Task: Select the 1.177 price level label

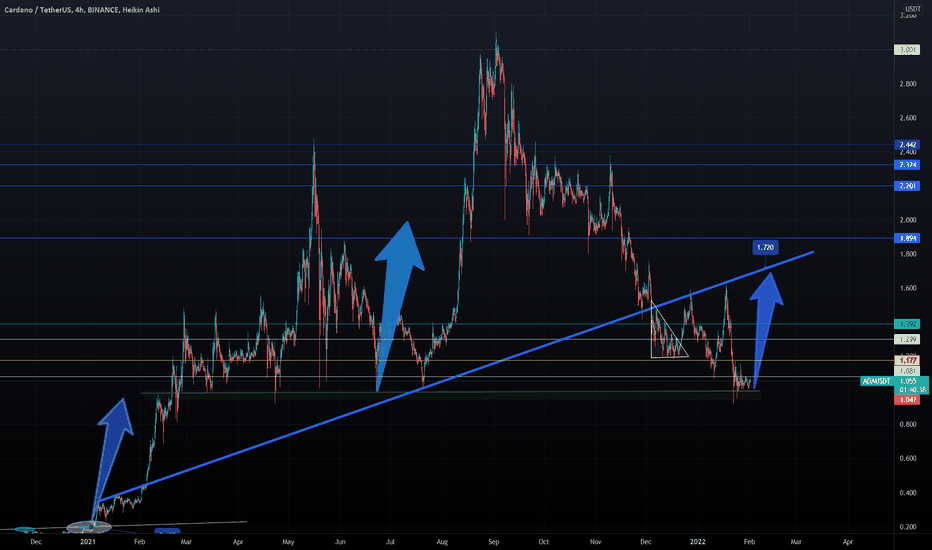Action: (907, 360)
